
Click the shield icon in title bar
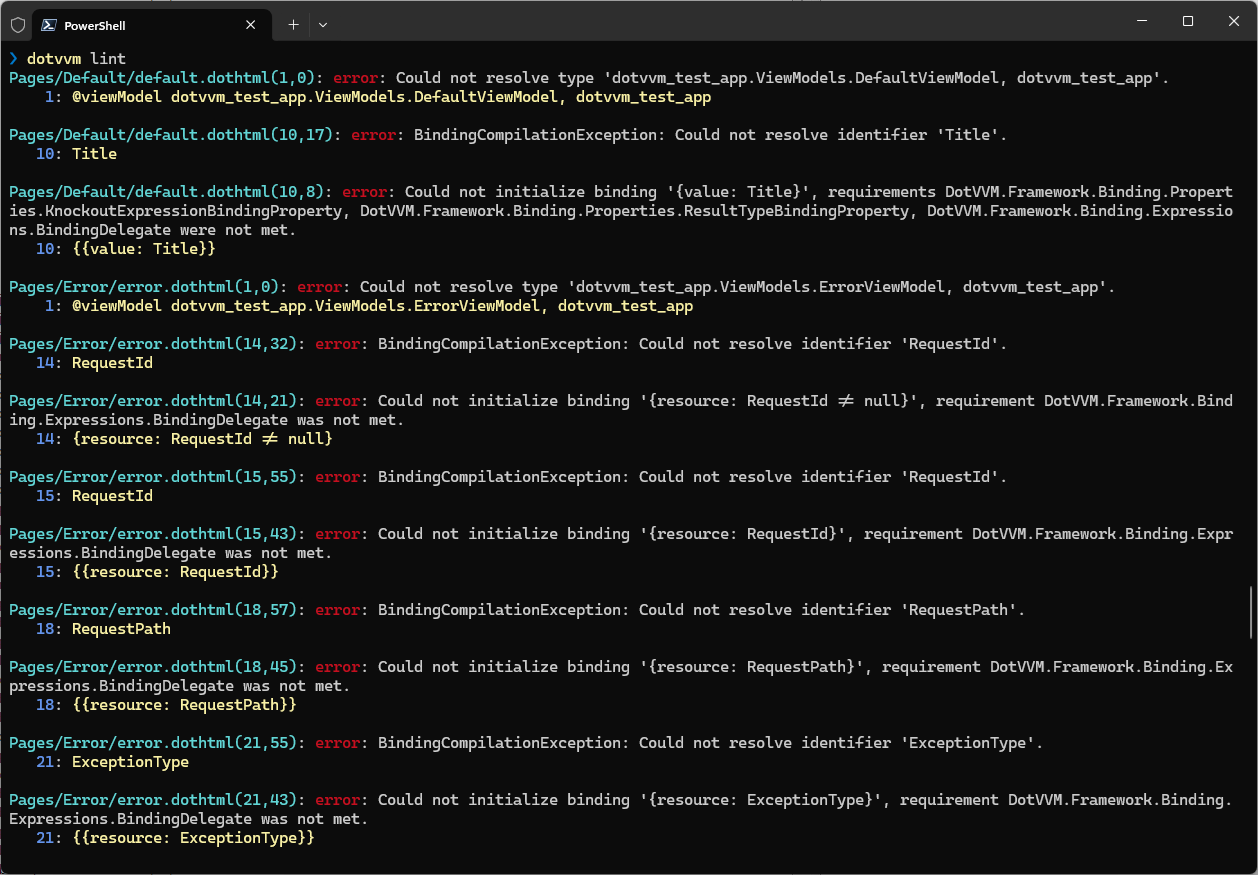[x=17, y=25]
